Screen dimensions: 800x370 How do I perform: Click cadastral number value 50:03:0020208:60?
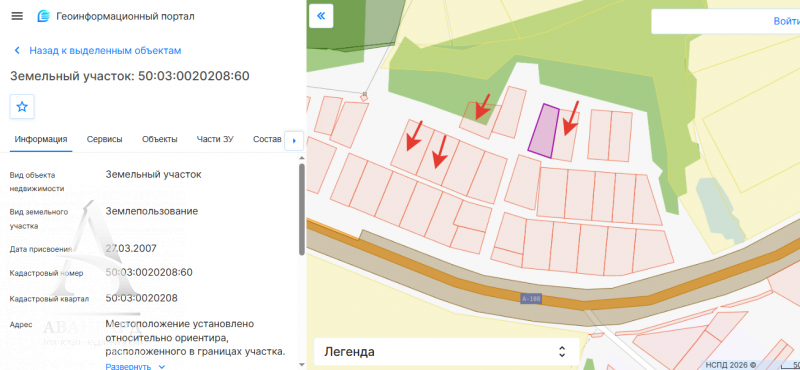(x=149, y=272)
